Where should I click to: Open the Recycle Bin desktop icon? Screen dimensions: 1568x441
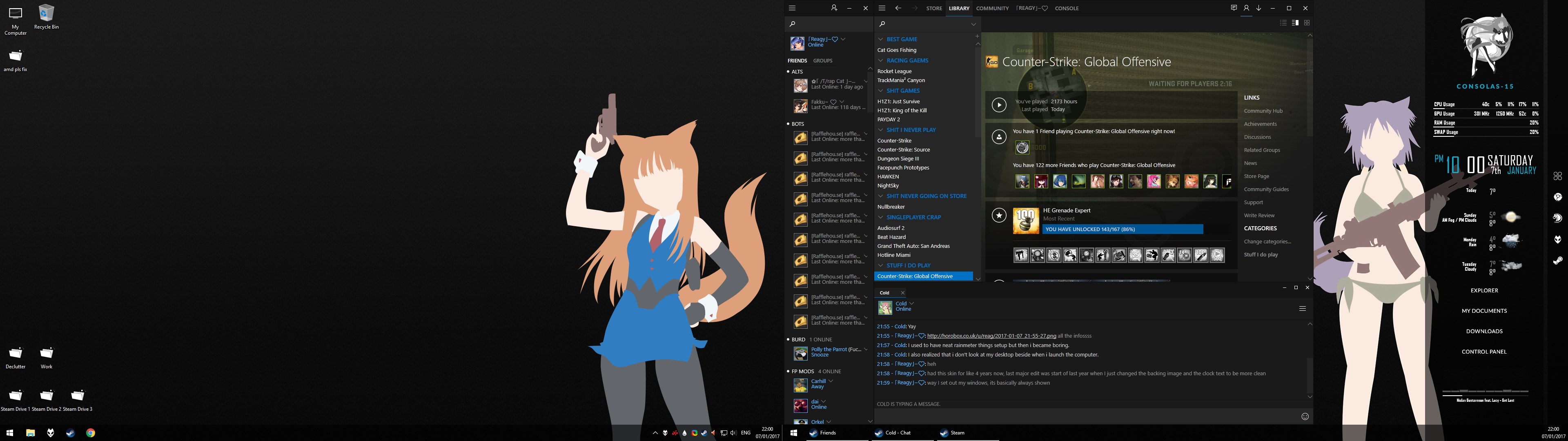(x=46, y=17)
